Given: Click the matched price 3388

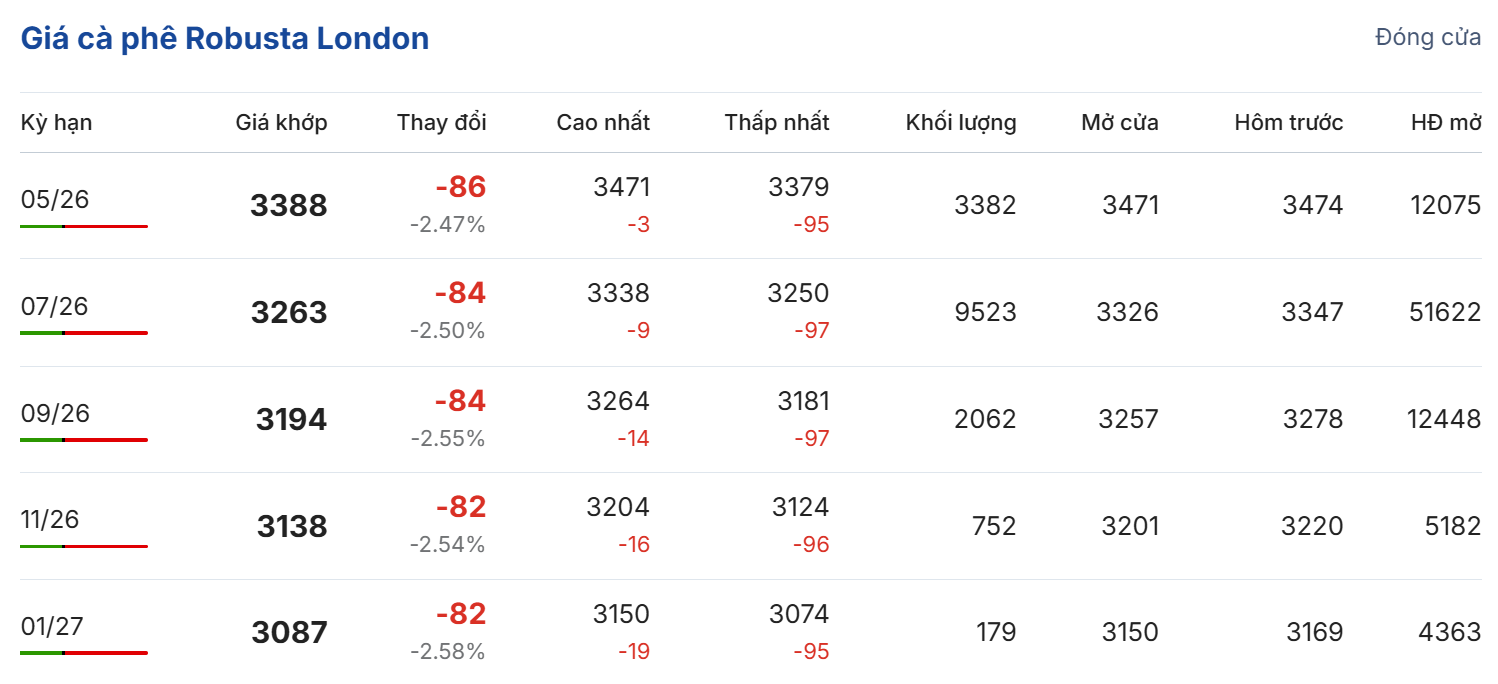Looking at the screenshot, I should tap(289, 206).
